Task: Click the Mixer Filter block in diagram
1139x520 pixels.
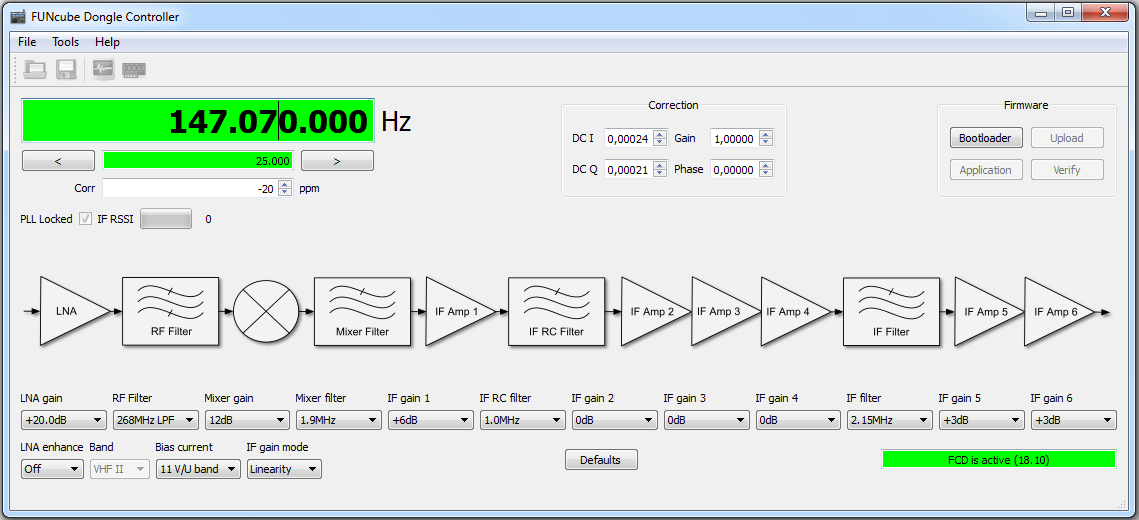Action: [x=362, y=311]
